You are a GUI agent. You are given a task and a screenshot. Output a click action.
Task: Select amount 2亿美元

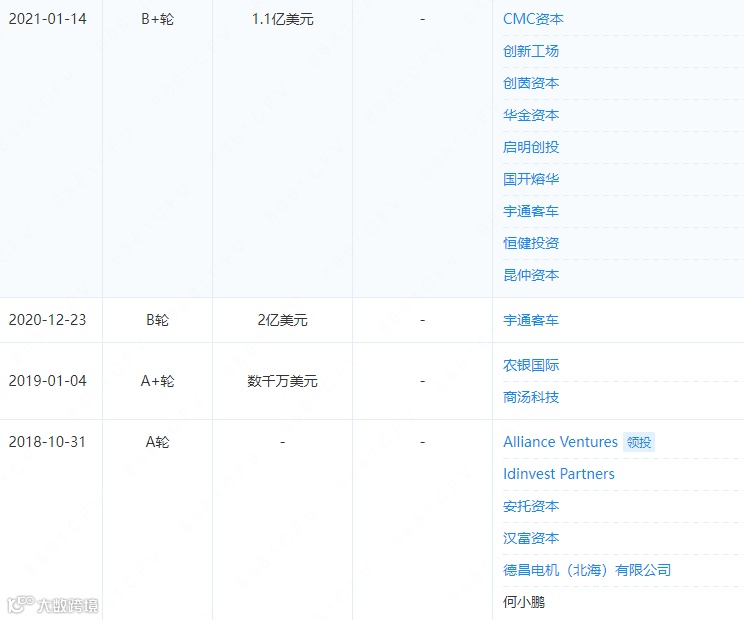(x=282, y=320)
